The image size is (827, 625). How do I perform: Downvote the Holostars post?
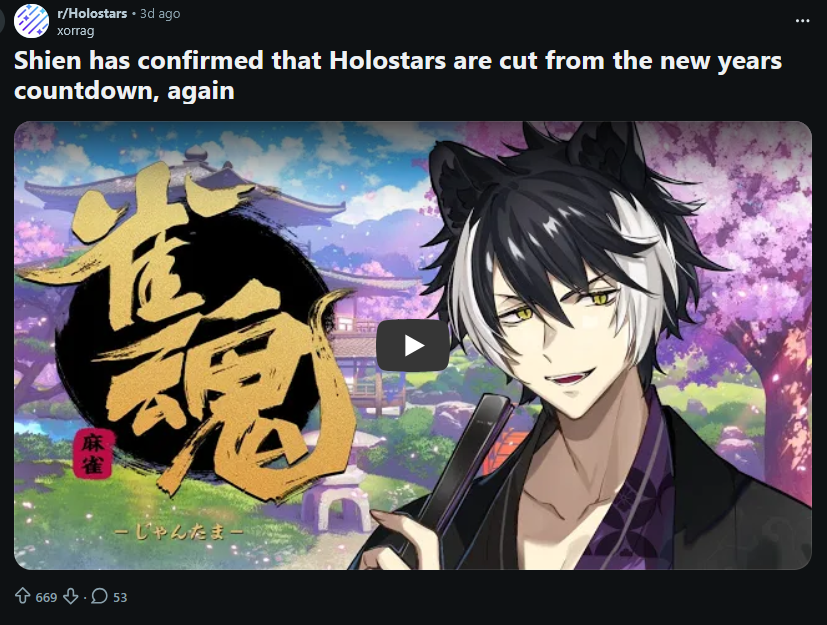[71, 596]
